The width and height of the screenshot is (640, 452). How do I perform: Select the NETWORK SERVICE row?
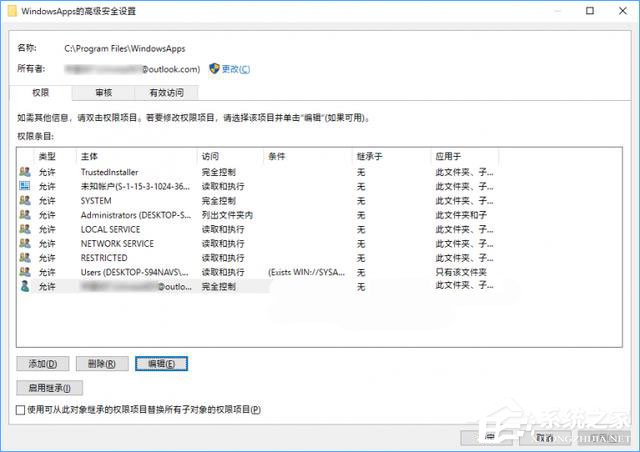pos(258,243)
